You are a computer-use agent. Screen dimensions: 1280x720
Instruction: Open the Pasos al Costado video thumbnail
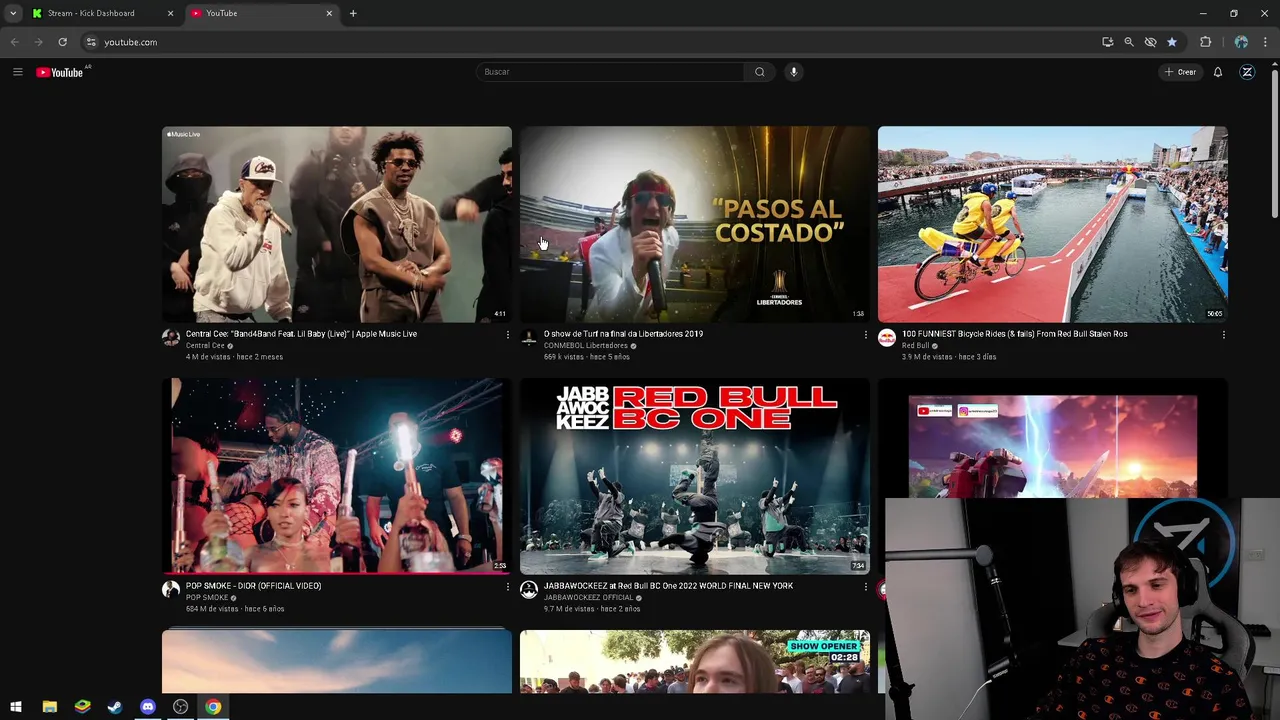coord(695,224)
